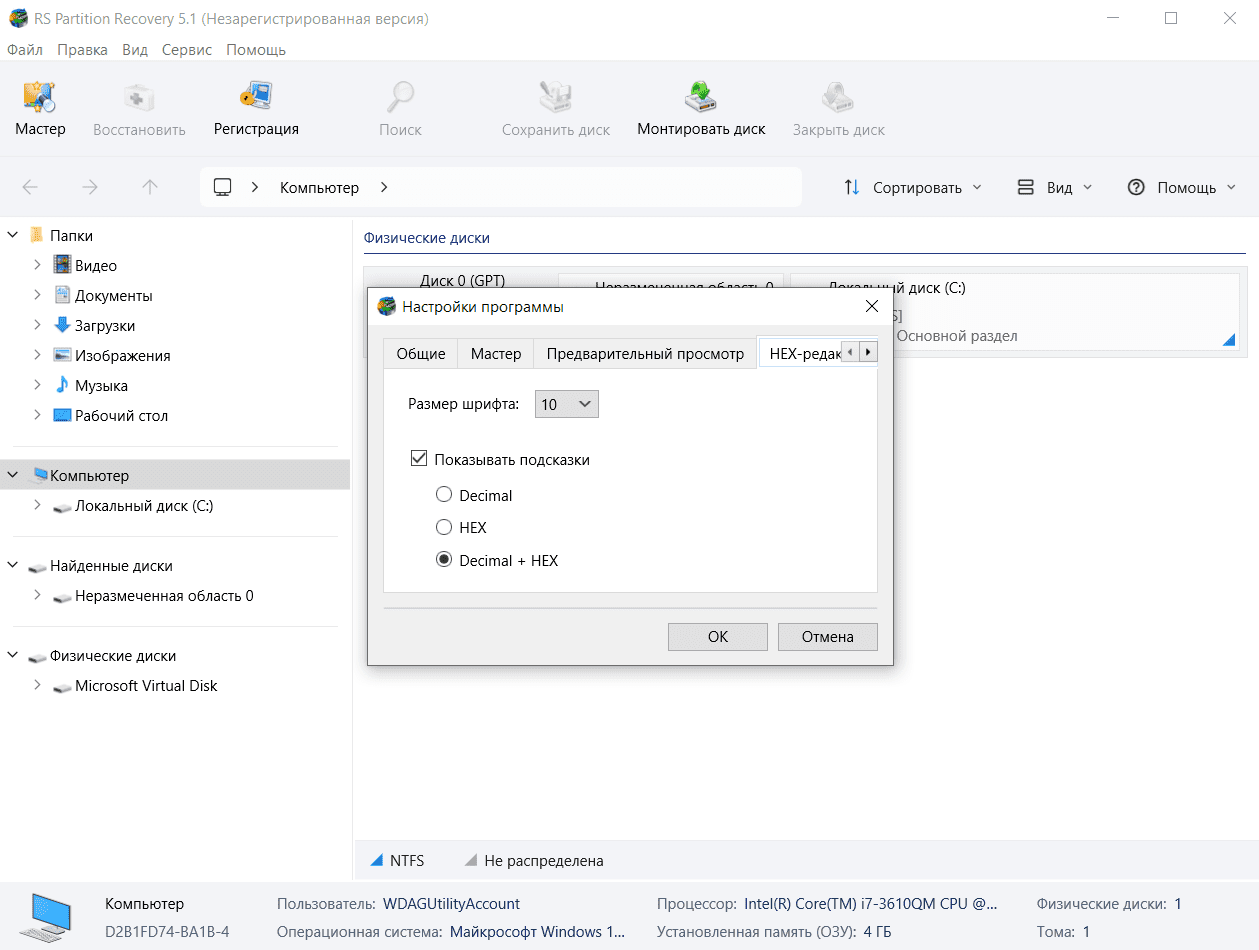The width and height of the screenshot is (1259, 950).
Task: Select the Музыка folder in tree
Action: (x=101, y=386)
